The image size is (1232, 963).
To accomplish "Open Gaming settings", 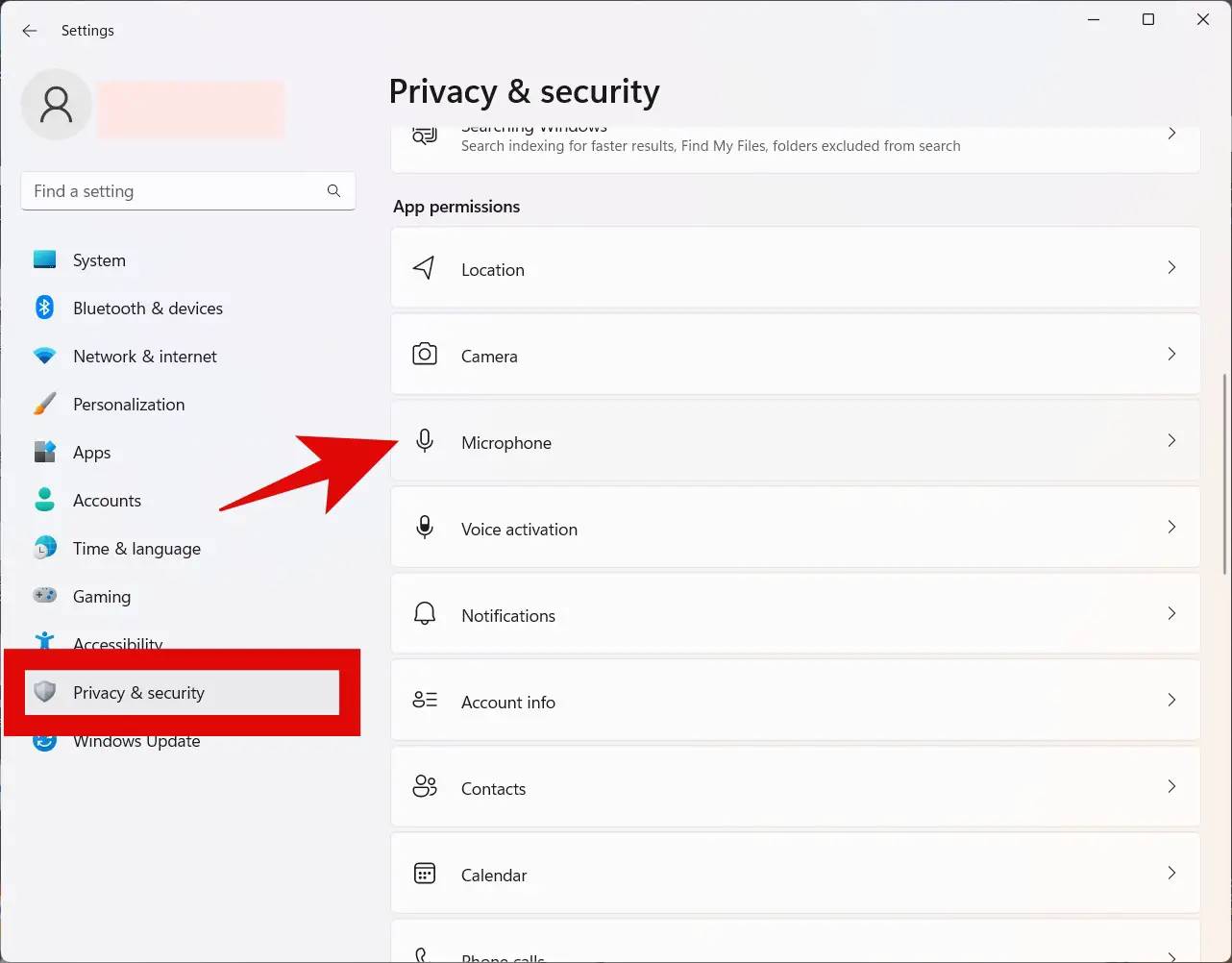I will (x=102, y=597).
